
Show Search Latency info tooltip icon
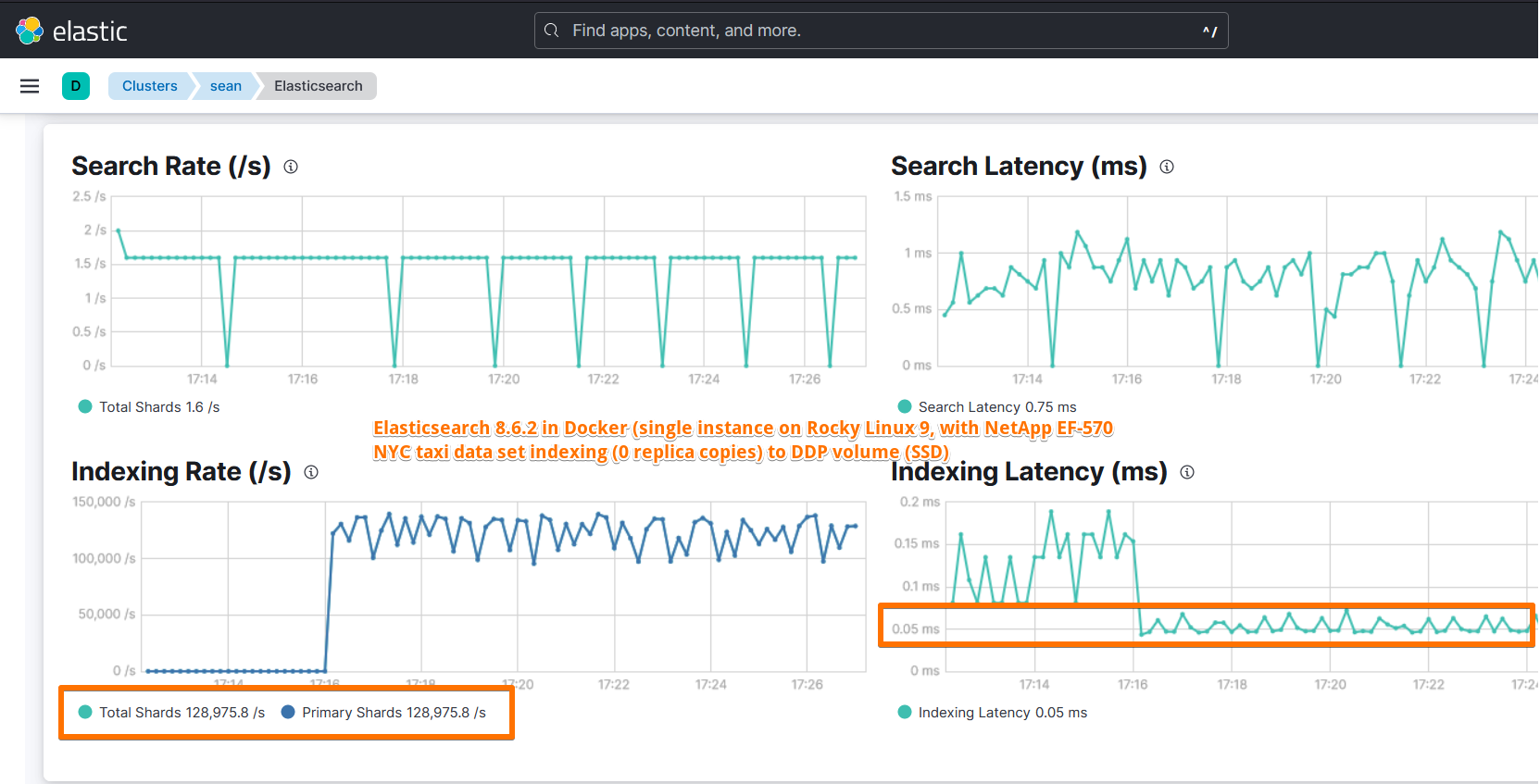click(x=1167, y=167)
